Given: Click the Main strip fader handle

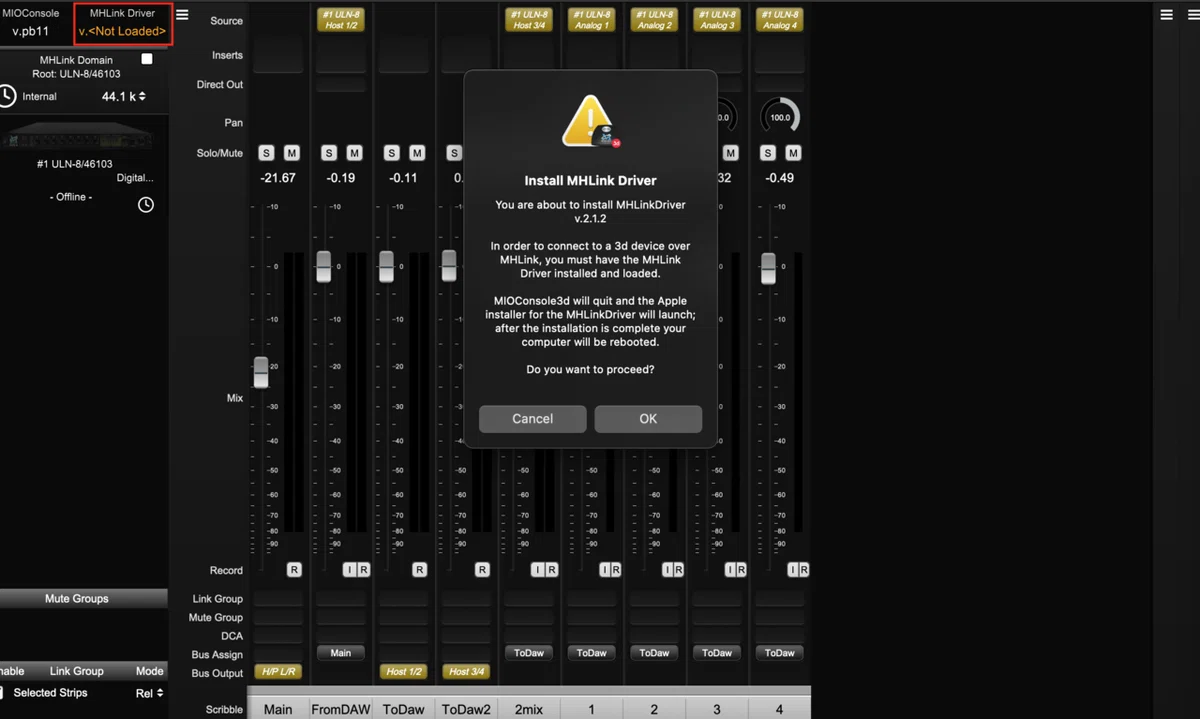Looking at the screenshot, I should tap(261, 372).
